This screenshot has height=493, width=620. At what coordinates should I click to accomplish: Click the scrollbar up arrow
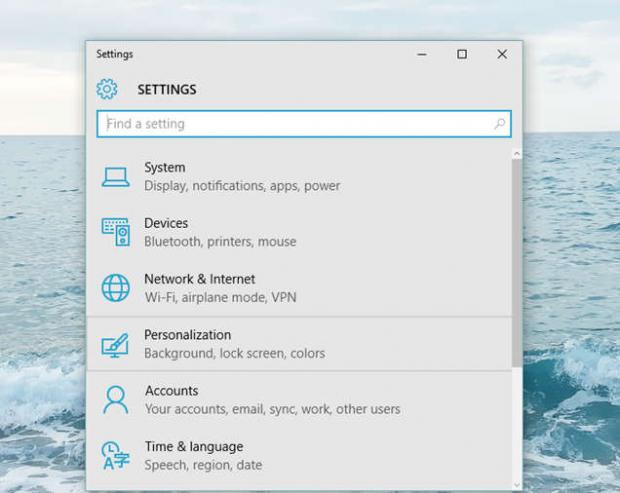click(x=516, y=154)
